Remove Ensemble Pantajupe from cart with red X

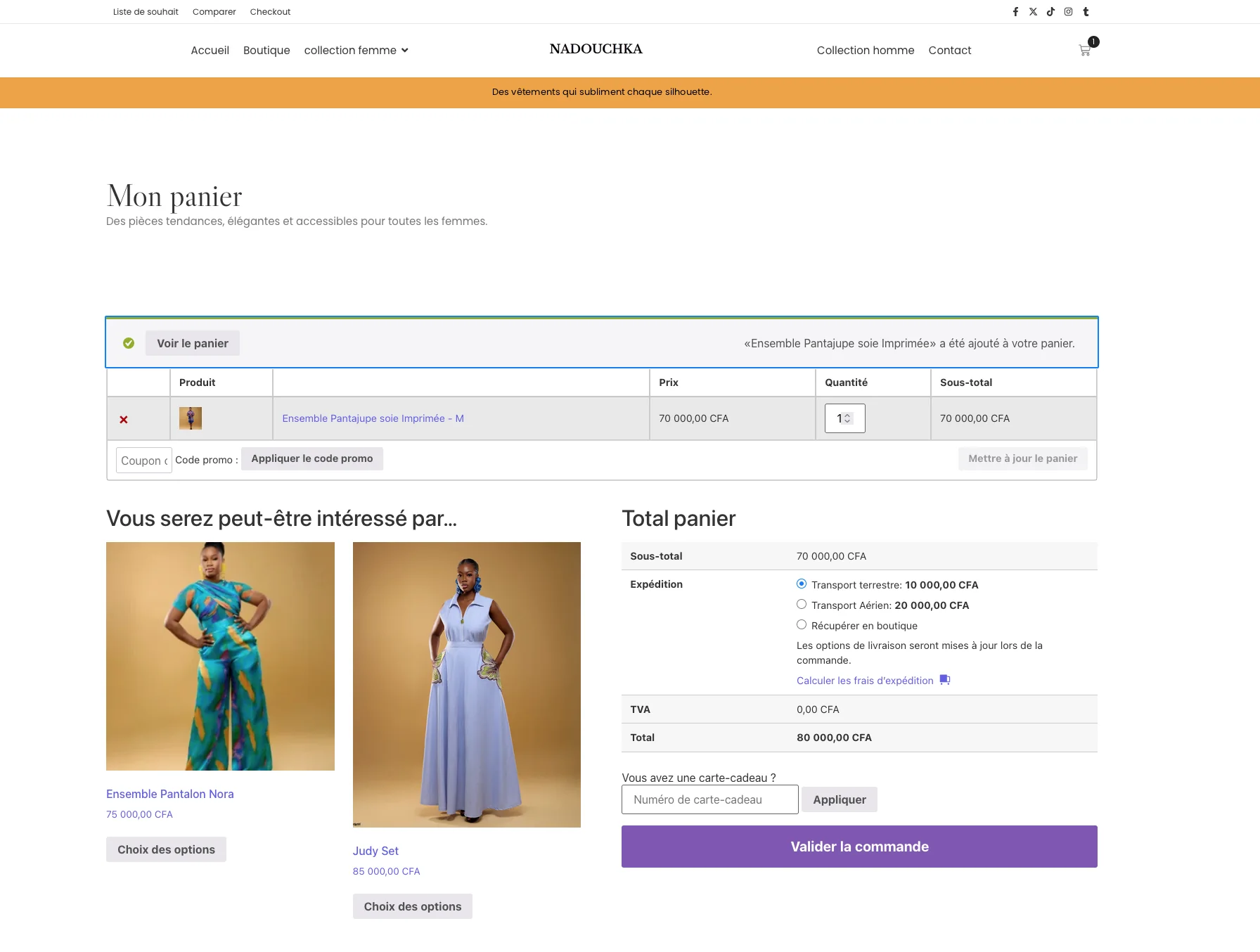click(124, 420)
